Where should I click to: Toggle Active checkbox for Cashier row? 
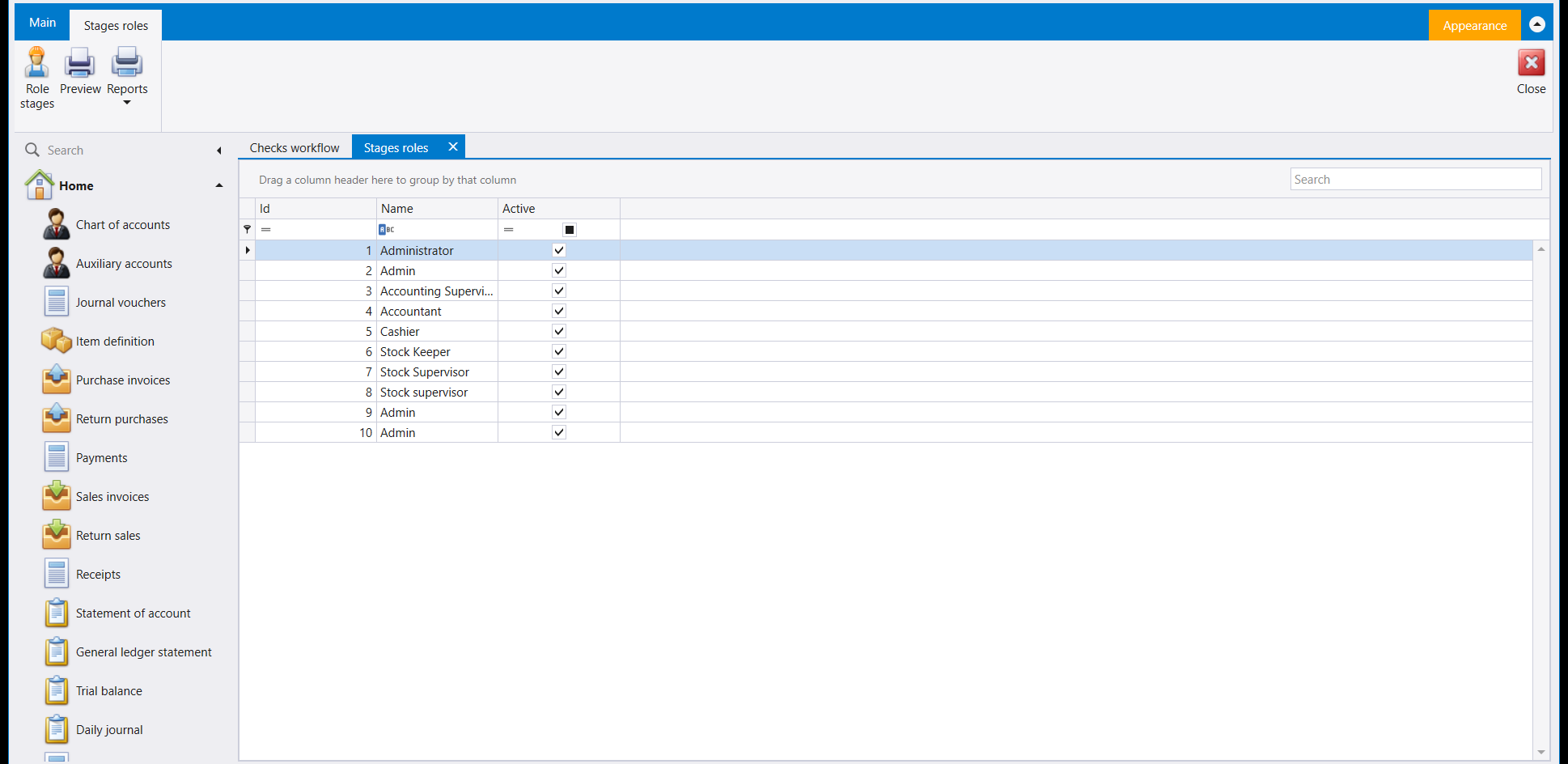click(559, 331)
